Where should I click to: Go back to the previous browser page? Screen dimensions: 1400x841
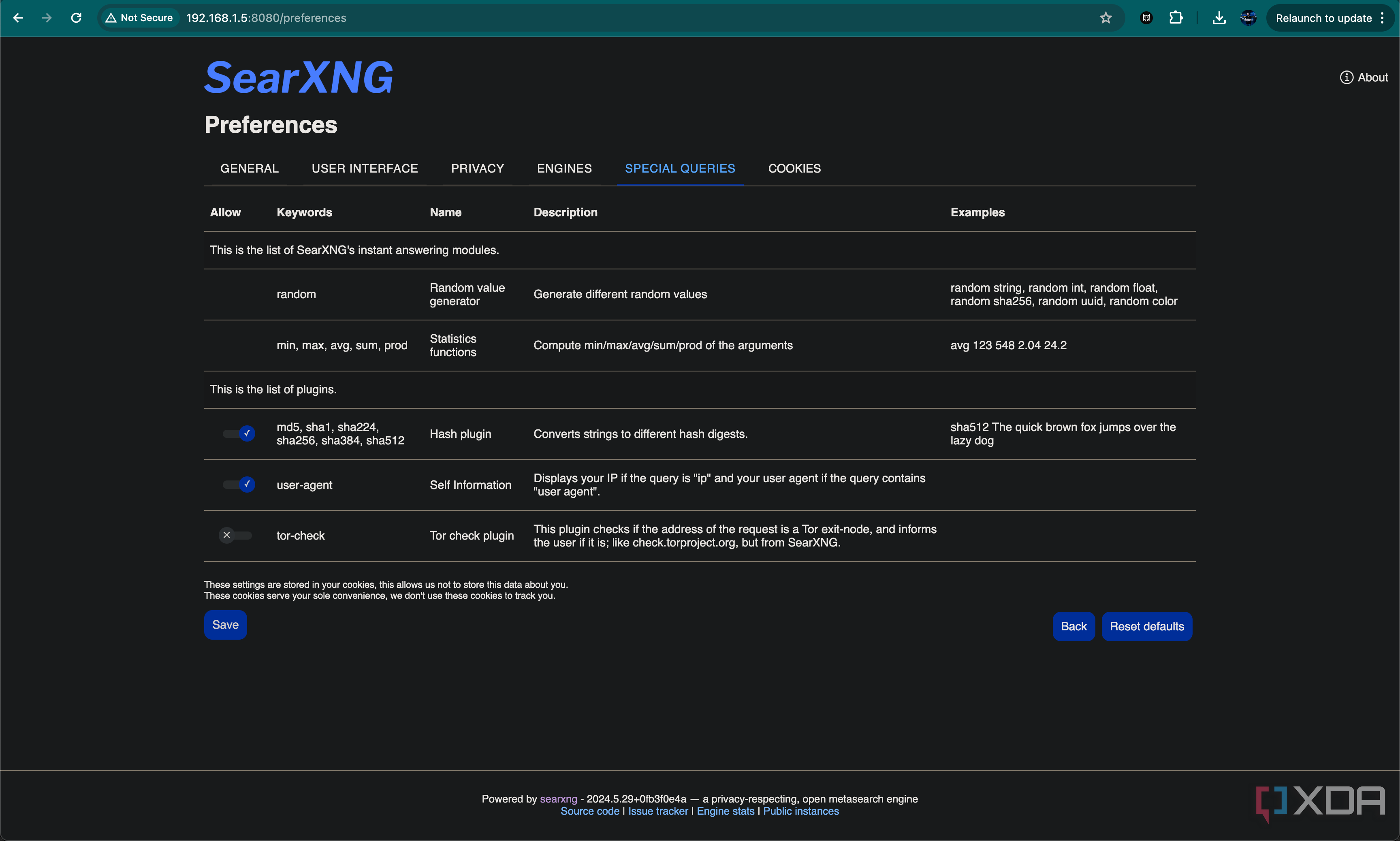point(18,18)
